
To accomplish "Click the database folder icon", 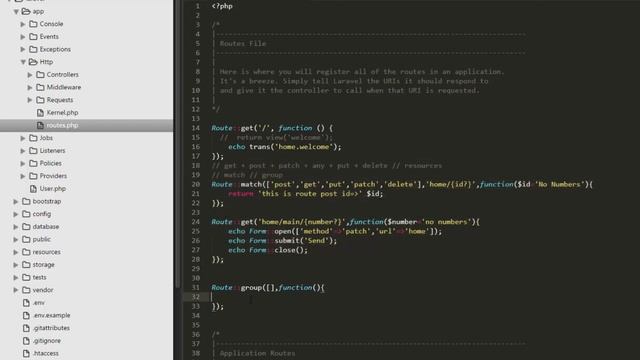I will [x=27, y=227].
